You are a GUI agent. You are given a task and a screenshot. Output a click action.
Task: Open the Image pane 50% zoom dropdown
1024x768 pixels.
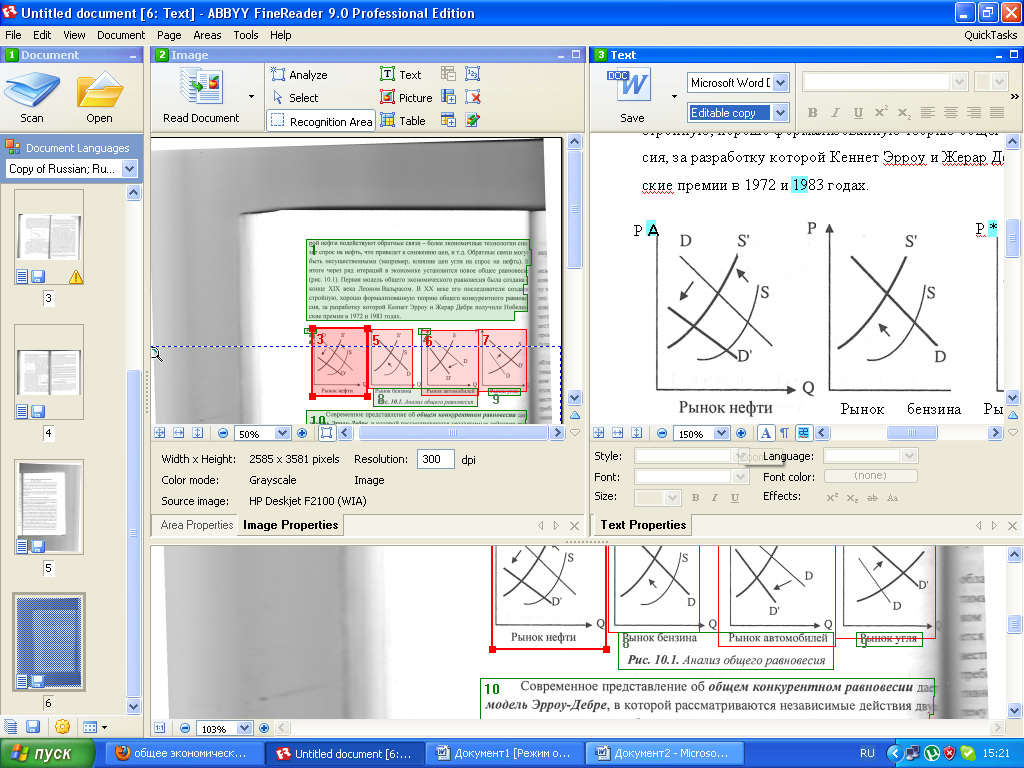282,433
